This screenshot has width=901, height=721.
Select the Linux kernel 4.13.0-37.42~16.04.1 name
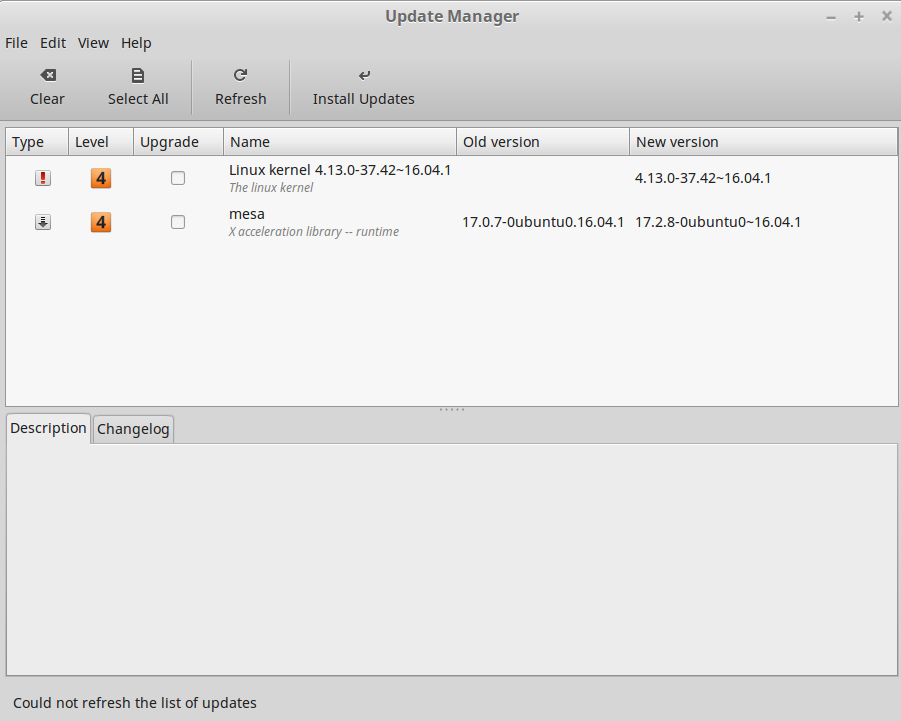340,171
